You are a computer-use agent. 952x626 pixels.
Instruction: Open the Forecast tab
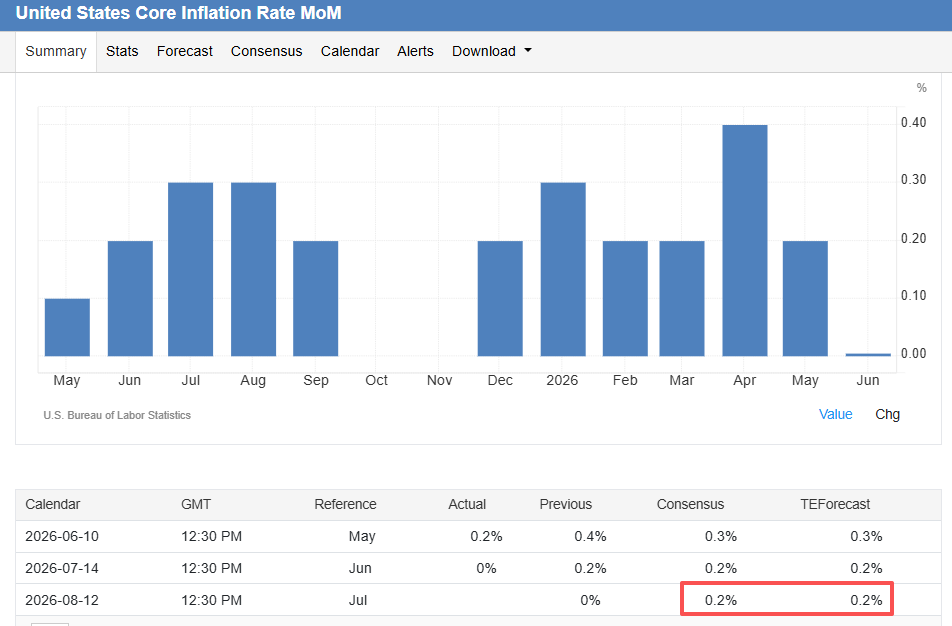(185, 52)
